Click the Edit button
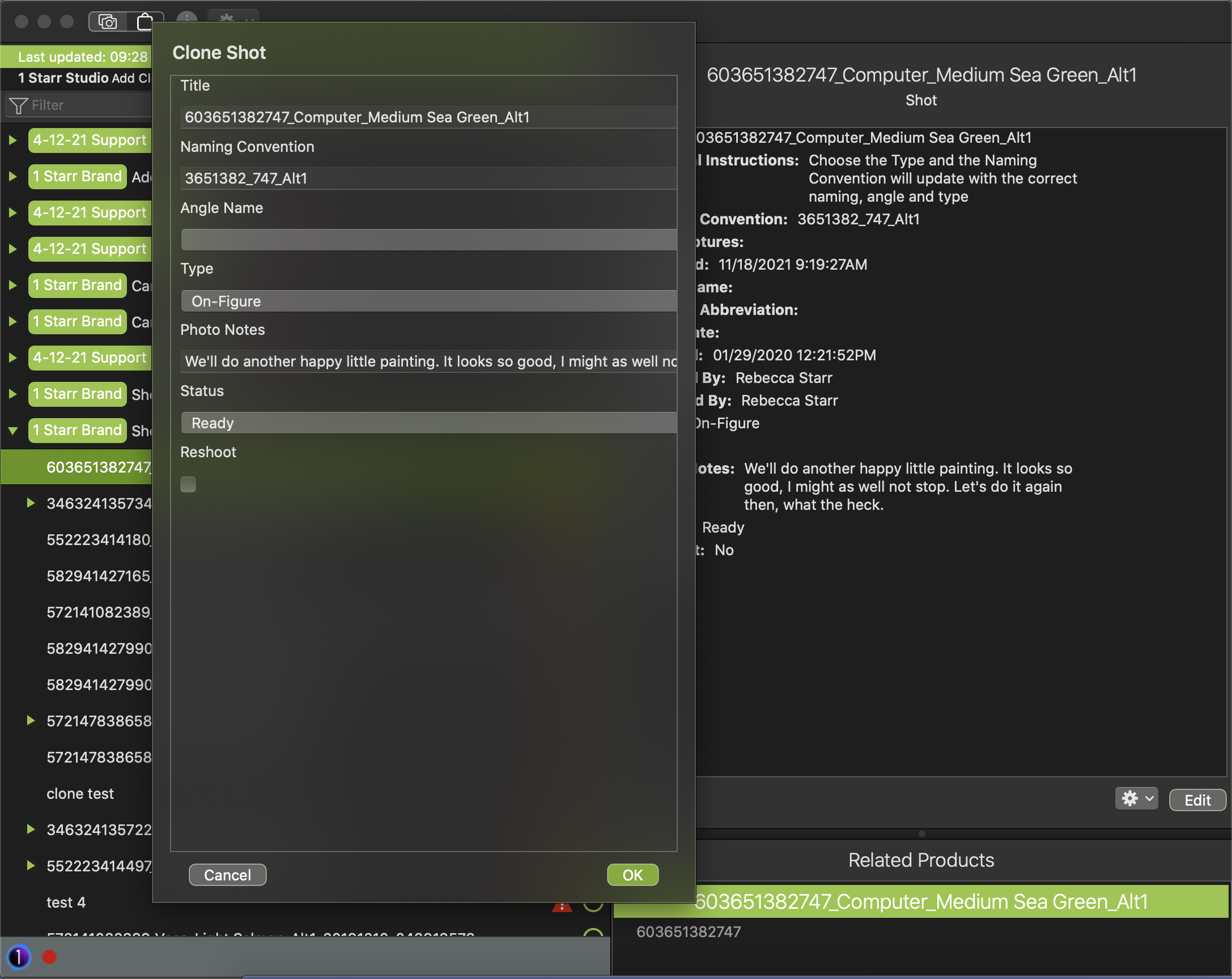The height and width of the screenshot is (979, 1232). [1197, 800]
